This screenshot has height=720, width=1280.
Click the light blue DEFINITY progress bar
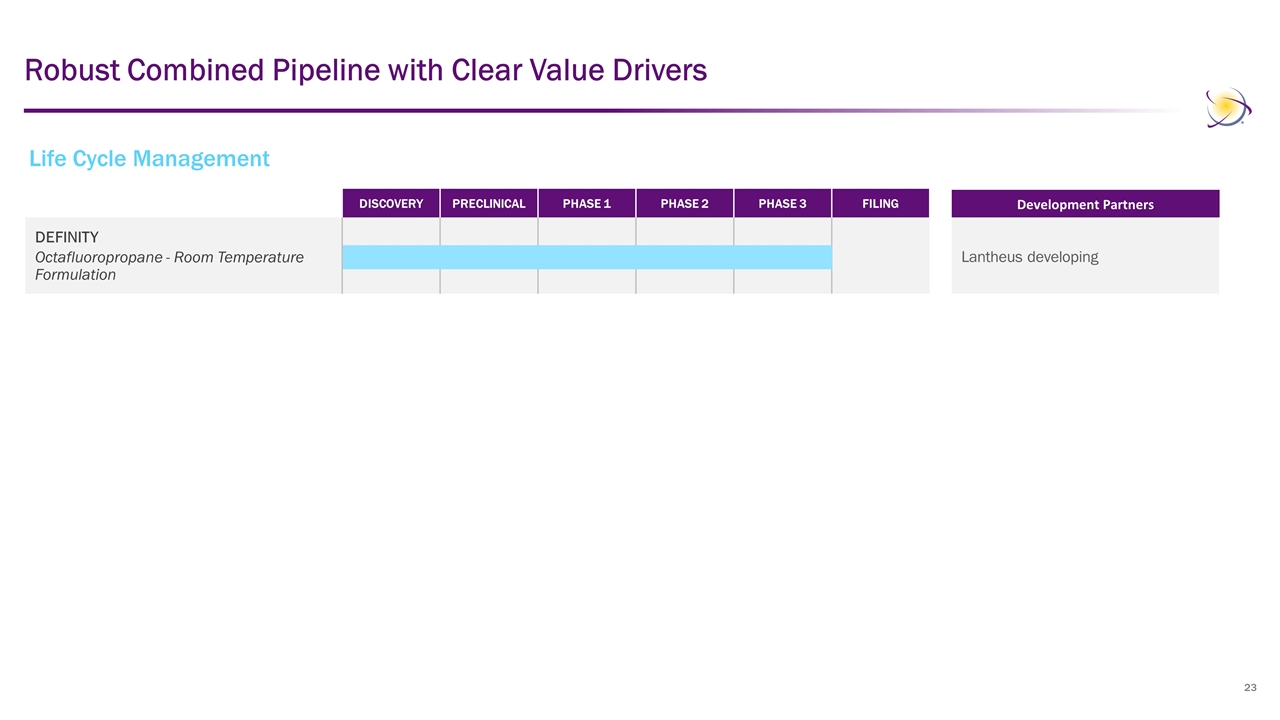click(x=587, y=257)
